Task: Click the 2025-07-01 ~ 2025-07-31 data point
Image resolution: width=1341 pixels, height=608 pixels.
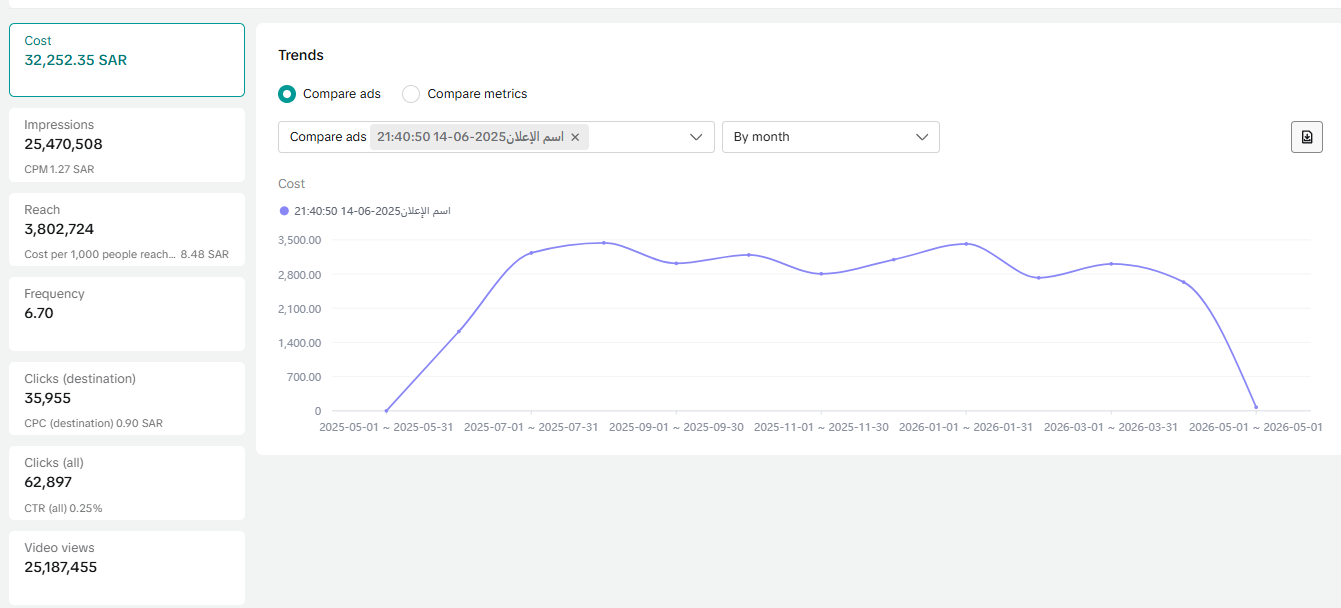Action: tap(531, 253)
